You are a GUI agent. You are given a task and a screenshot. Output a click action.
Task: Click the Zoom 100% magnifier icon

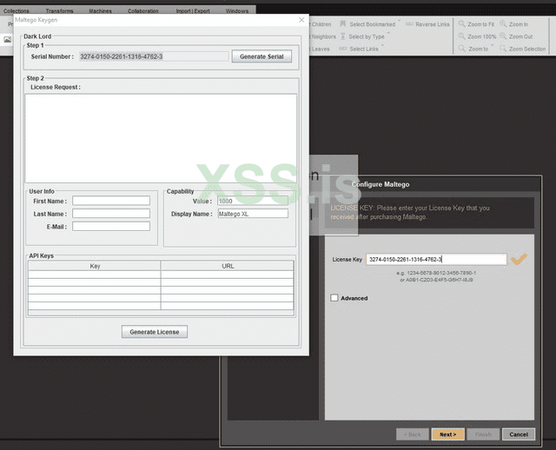[x=462, y=36]
